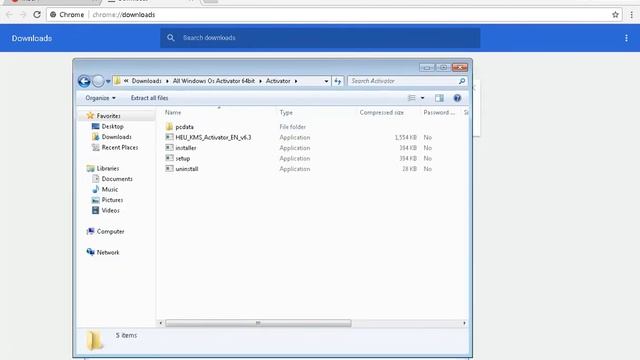Viewport: 640px width, 360px height.
Task: Click the Chrome address bar URL
Action: (124, 15)
